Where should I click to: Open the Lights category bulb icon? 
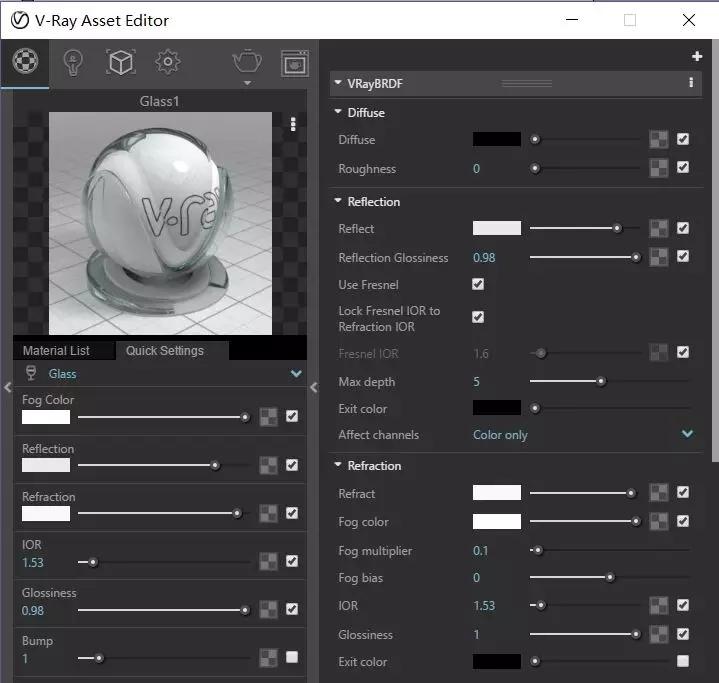click(73, 62)
